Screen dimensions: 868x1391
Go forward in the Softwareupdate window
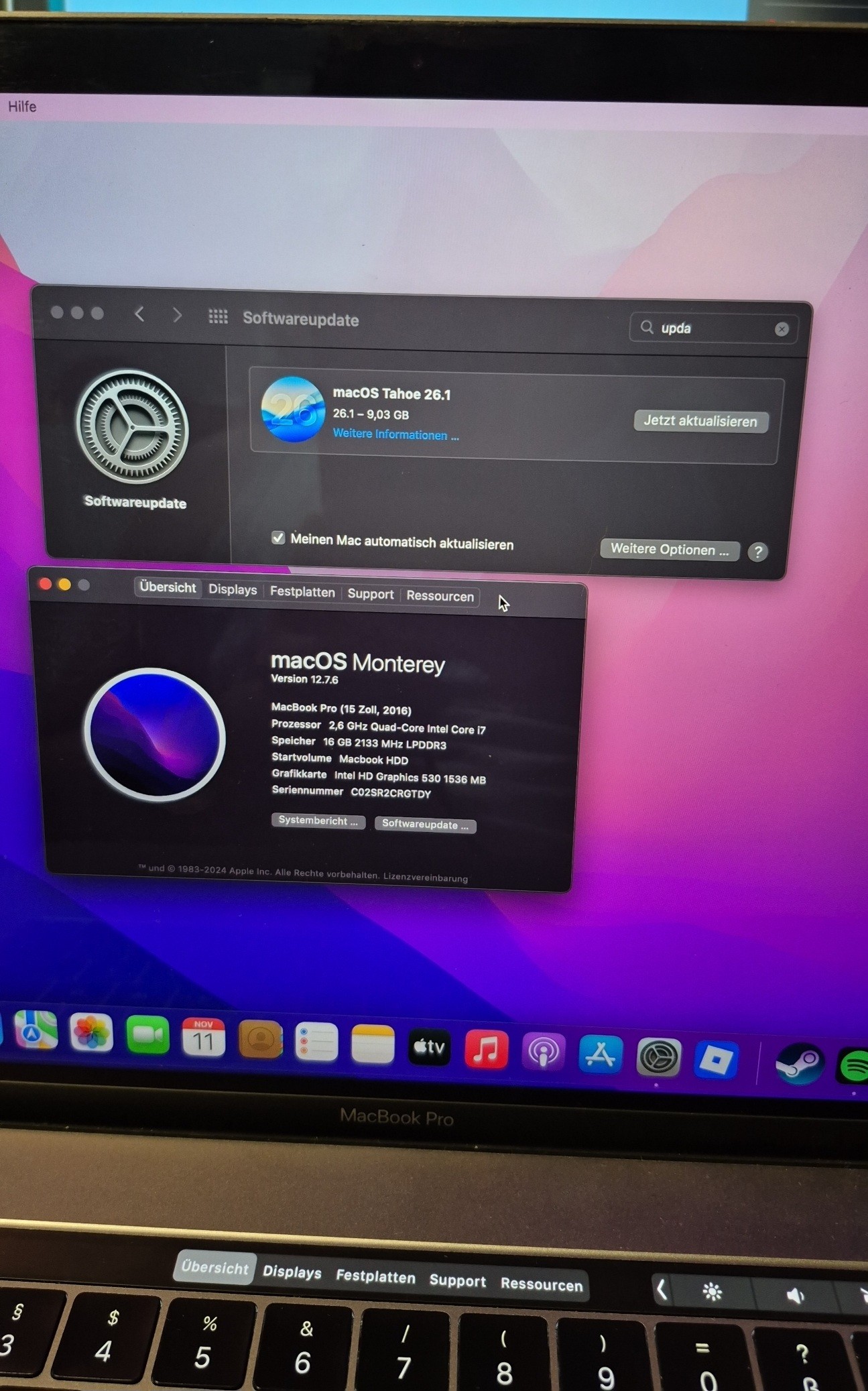click(177, 315)
